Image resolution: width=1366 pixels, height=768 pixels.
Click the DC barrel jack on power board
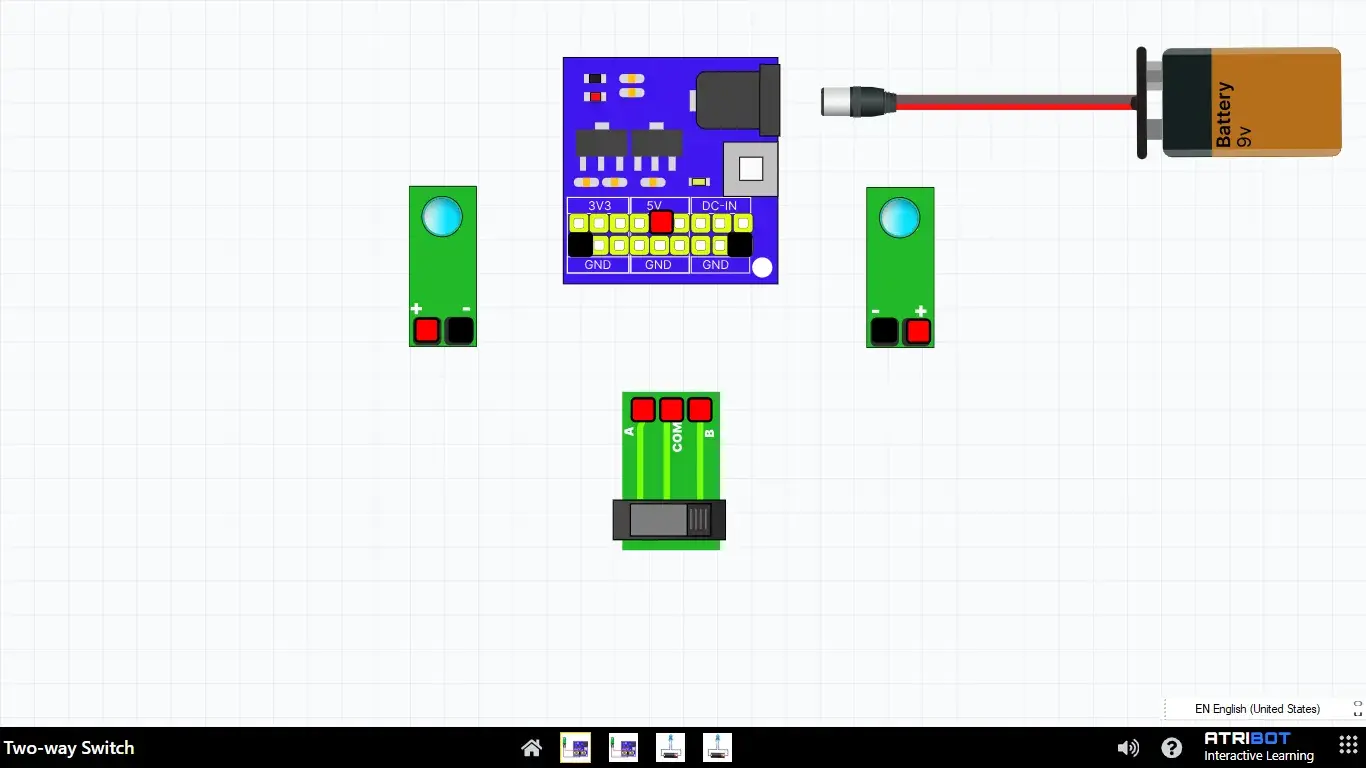[737, 100]
